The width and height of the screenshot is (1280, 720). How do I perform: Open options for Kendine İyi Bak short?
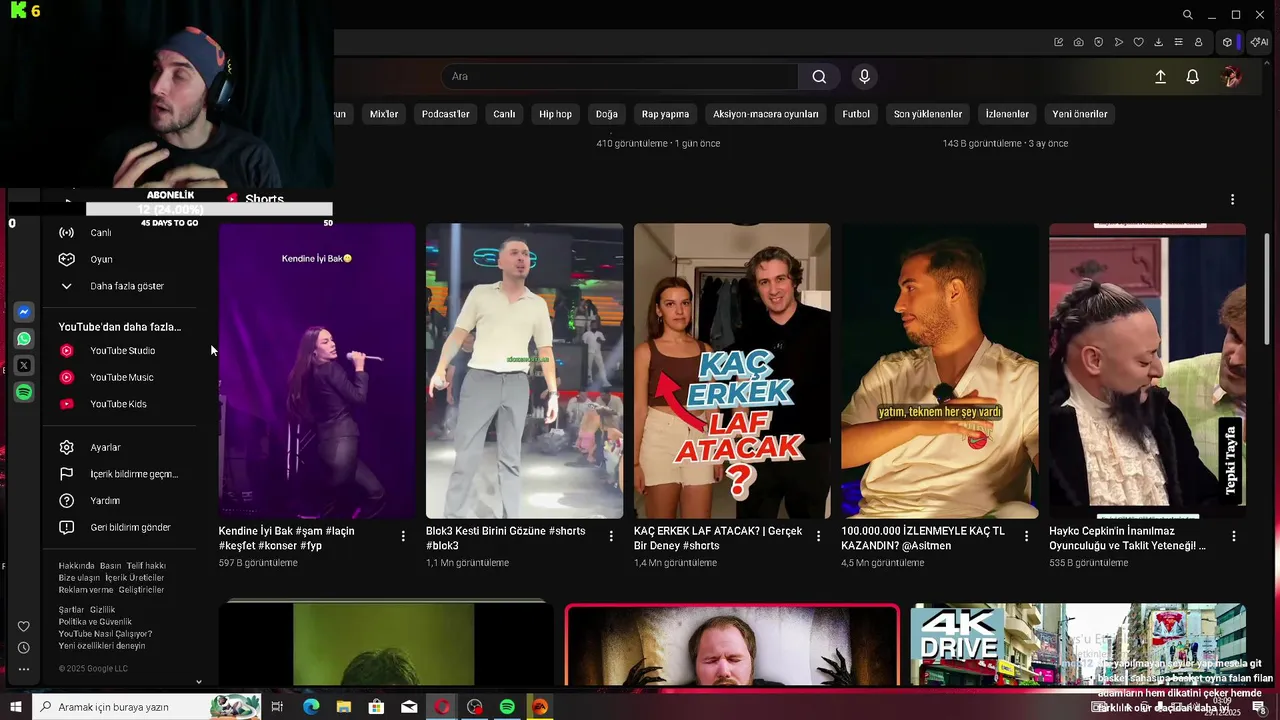403,537
